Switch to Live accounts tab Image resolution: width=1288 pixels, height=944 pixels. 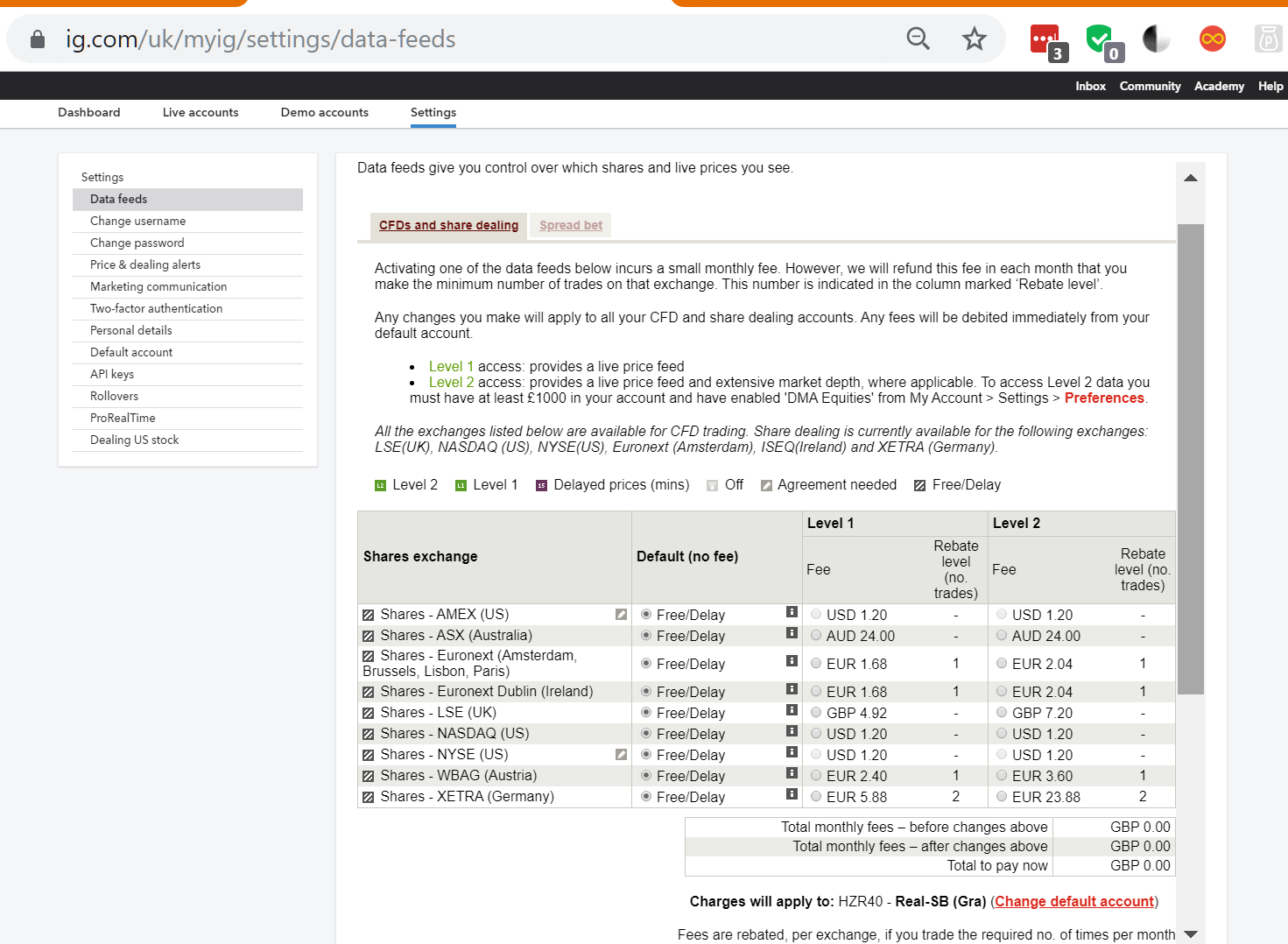(x=201, y=112)
